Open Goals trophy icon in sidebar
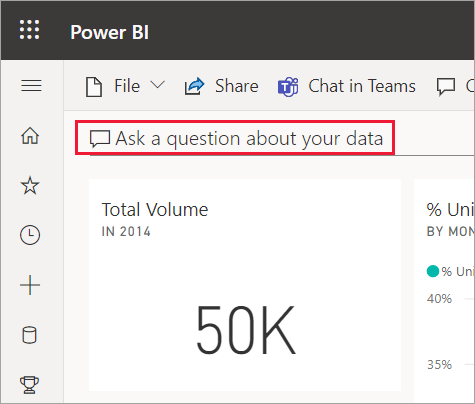475x404 pixels. pos(30,385)
